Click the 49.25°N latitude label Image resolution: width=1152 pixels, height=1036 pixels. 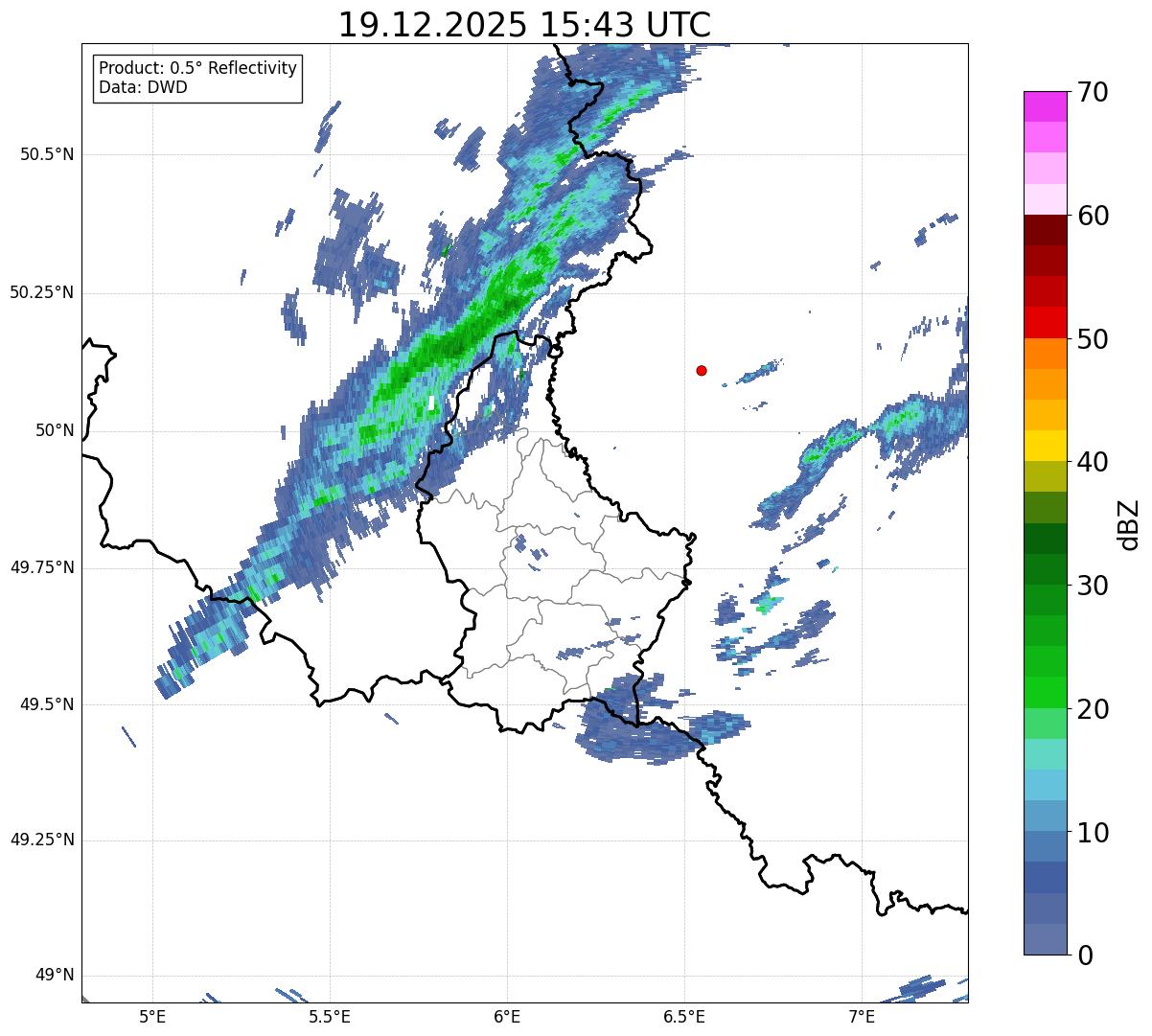tap(41, 840)
